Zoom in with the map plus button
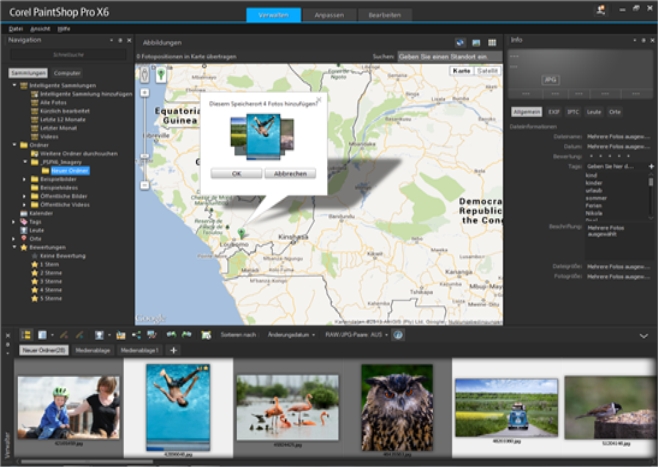 tap(145, 92)
